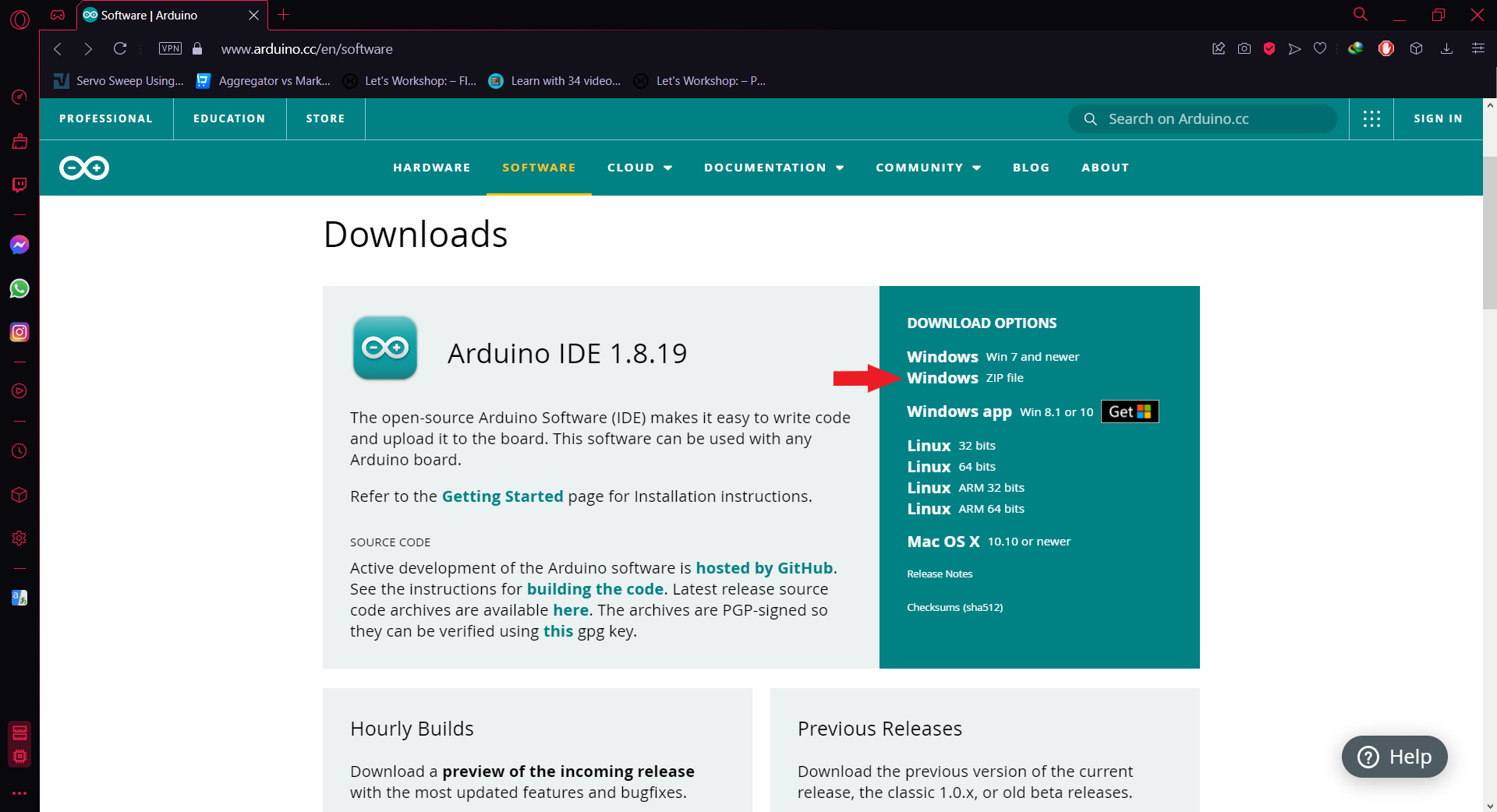Open Instagram in the sidebar

[19, 332]
